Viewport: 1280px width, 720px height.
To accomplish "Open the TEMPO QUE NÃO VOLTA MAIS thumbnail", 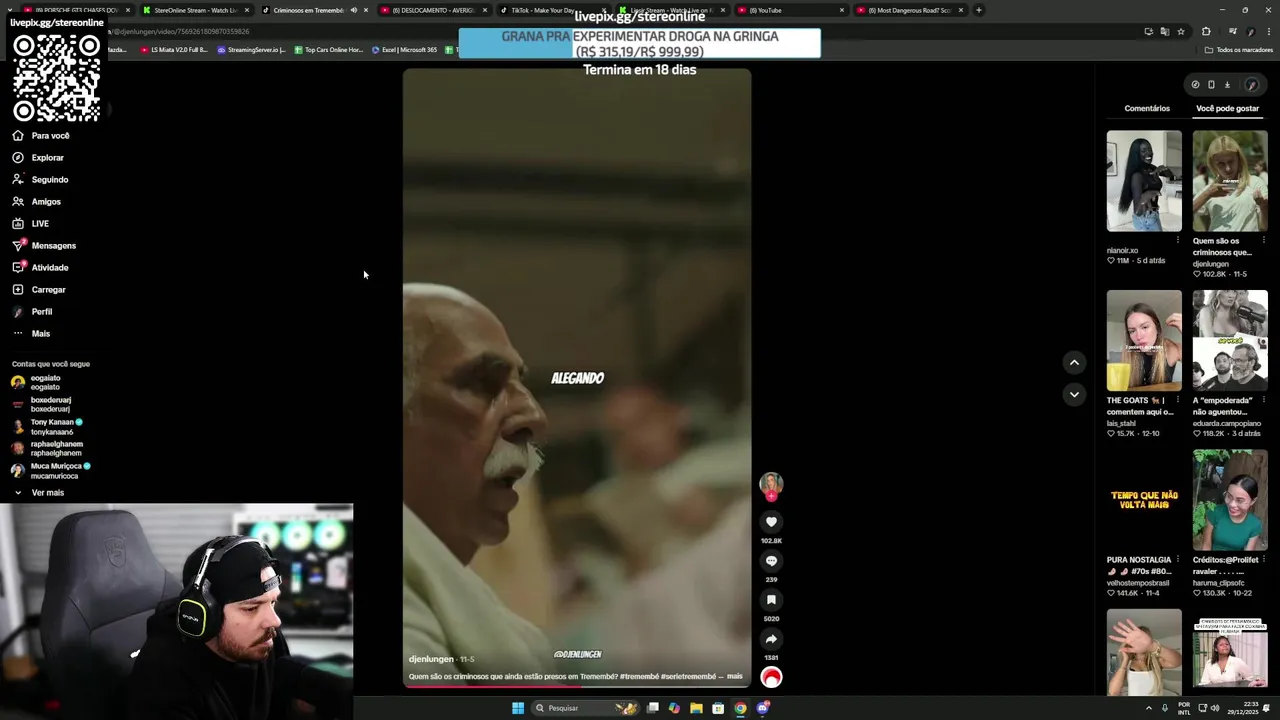I will pos(1144,500).
